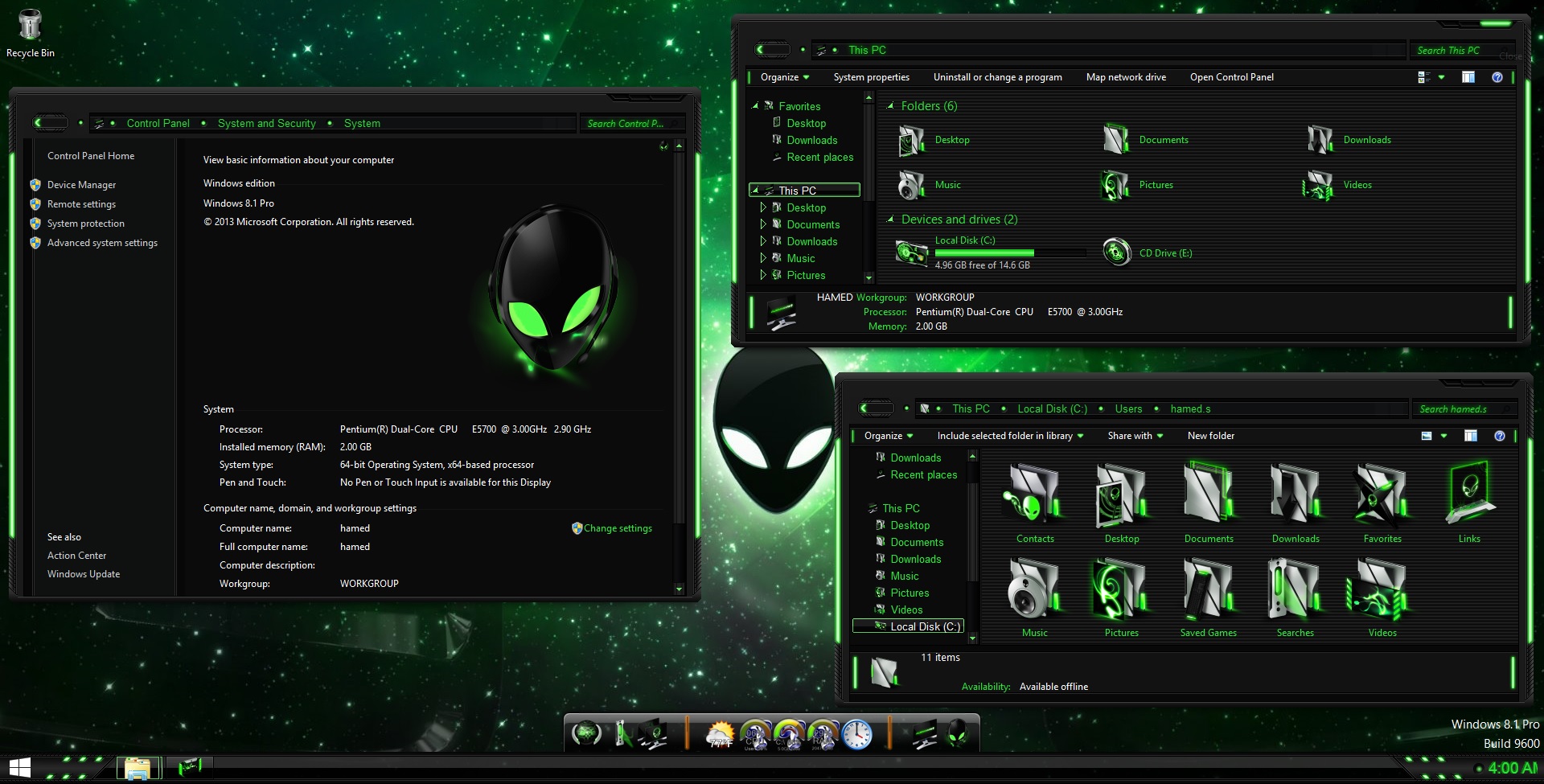Open the Links folder icon

tap(1468, 495)
